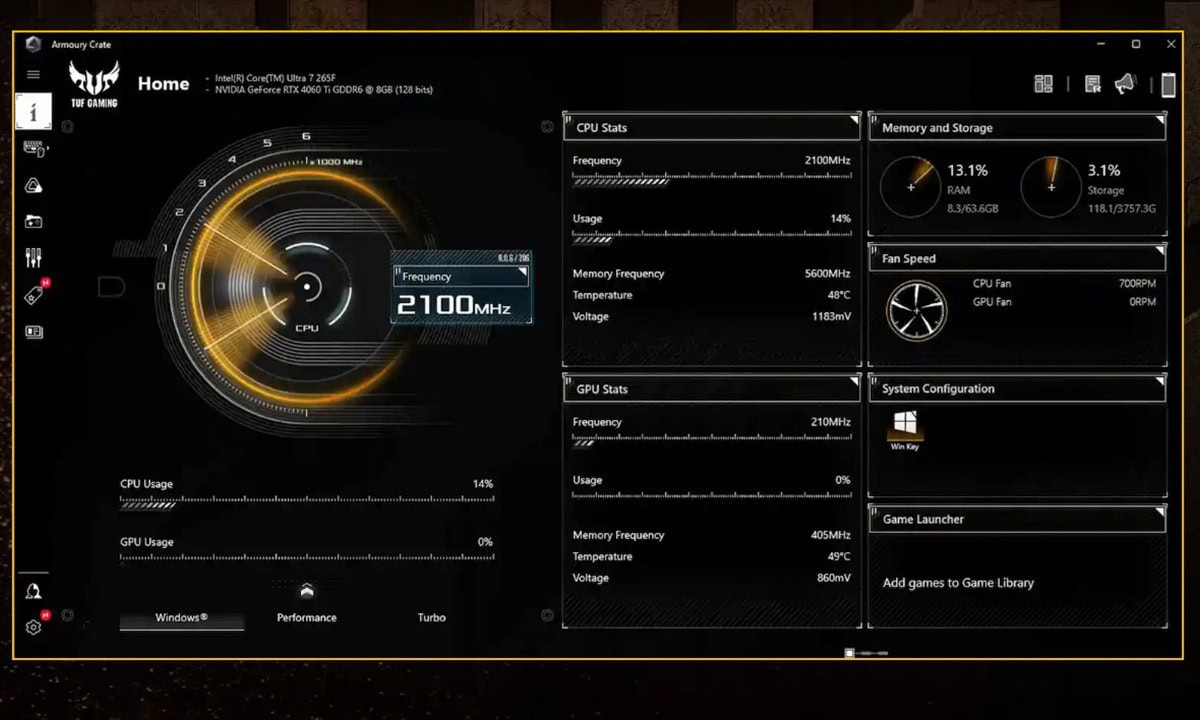Open Aura Sync triangle icon in sidebar
Screen dimensions: 1200x720
coord(34,186)
